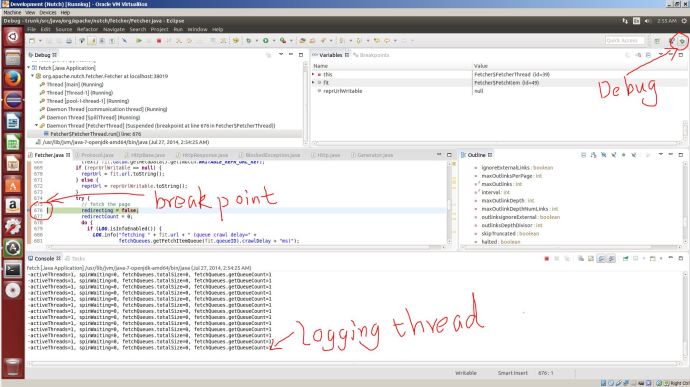The image size is (690, 387).
Task: Collapse org.apache.nutch.fetcher.Fetcher node
Action: (x=33, y=76)
